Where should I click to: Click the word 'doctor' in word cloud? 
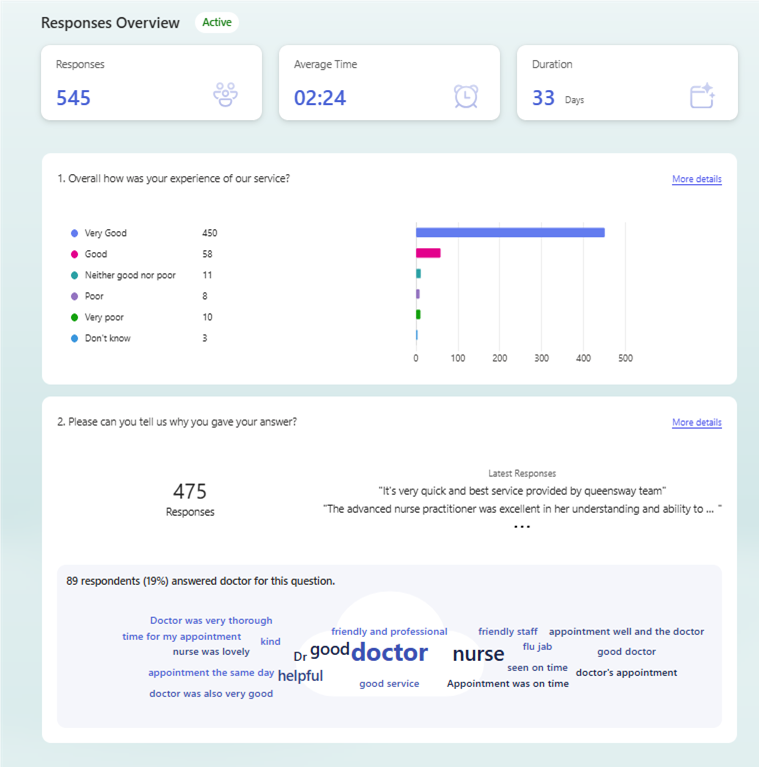[389, 653]
